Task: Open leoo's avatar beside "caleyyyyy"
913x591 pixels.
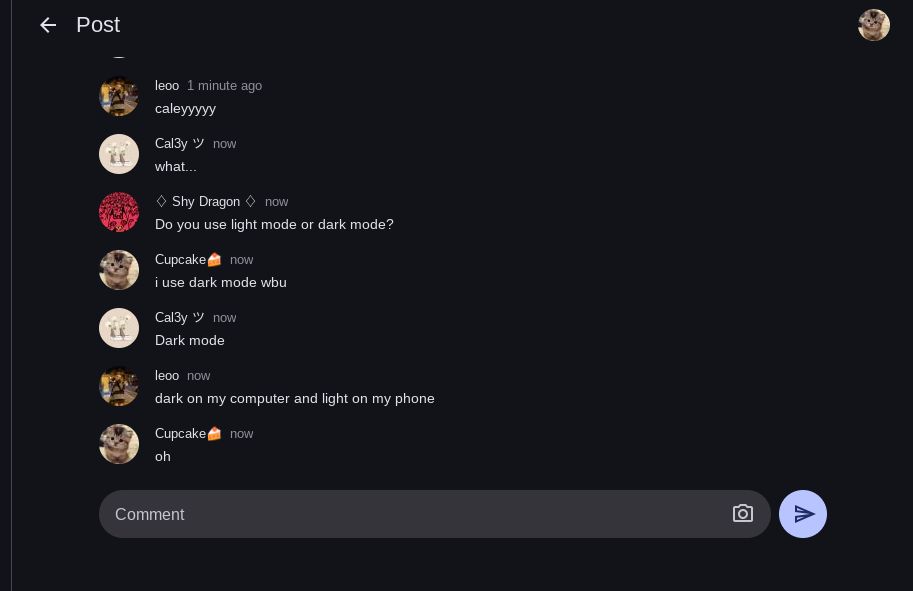Action: [119, 96]
